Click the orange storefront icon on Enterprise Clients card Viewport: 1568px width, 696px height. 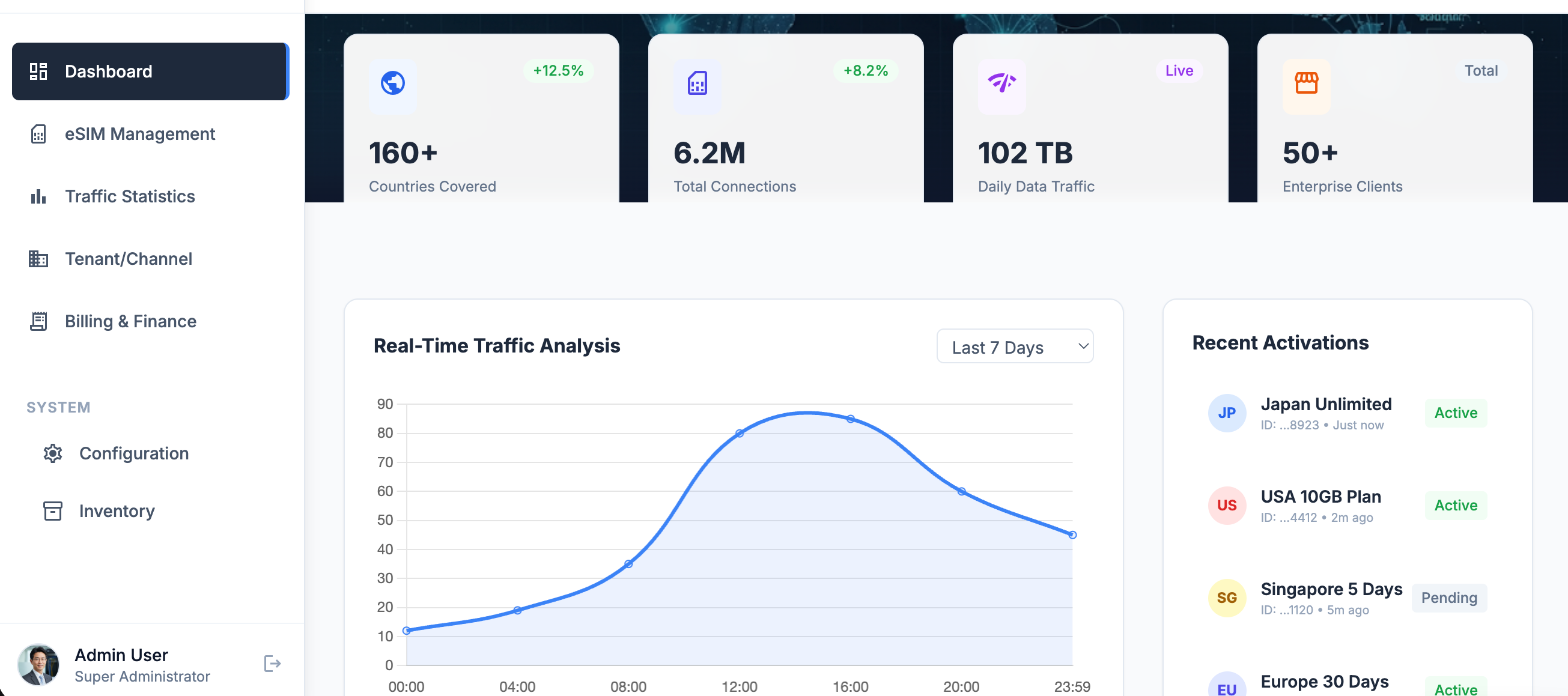(1306, 83)
